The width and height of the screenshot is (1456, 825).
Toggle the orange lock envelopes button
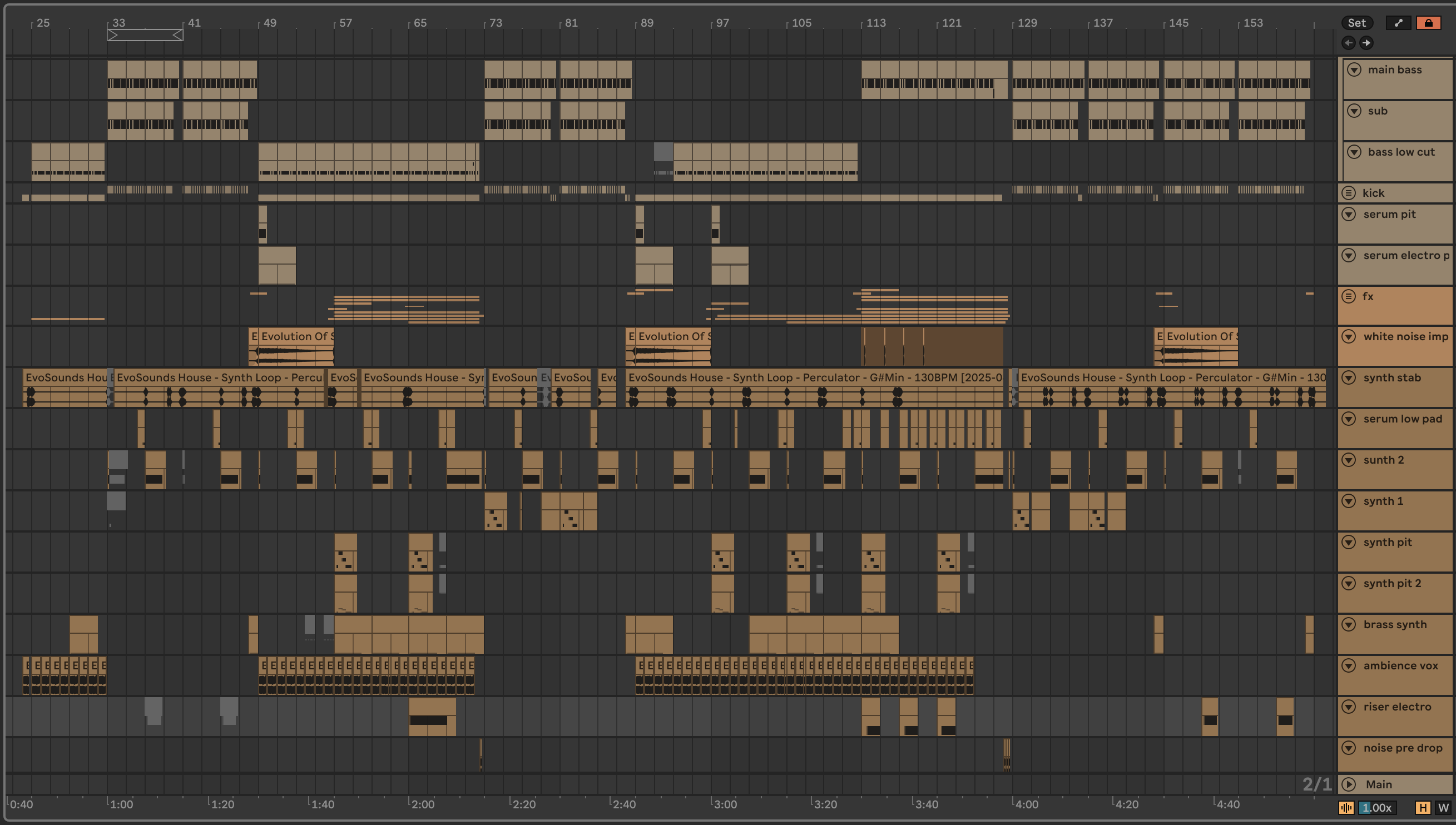click(x=1428, y=23)
